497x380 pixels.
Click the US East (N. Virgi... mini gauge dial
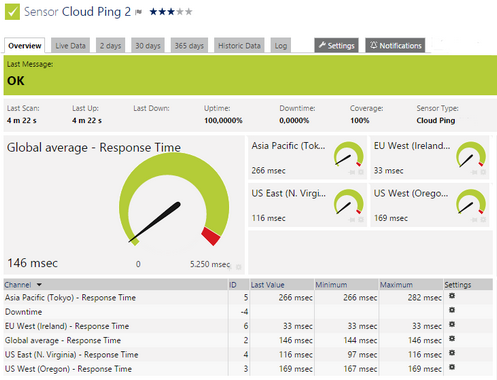(x=348, y=202)
